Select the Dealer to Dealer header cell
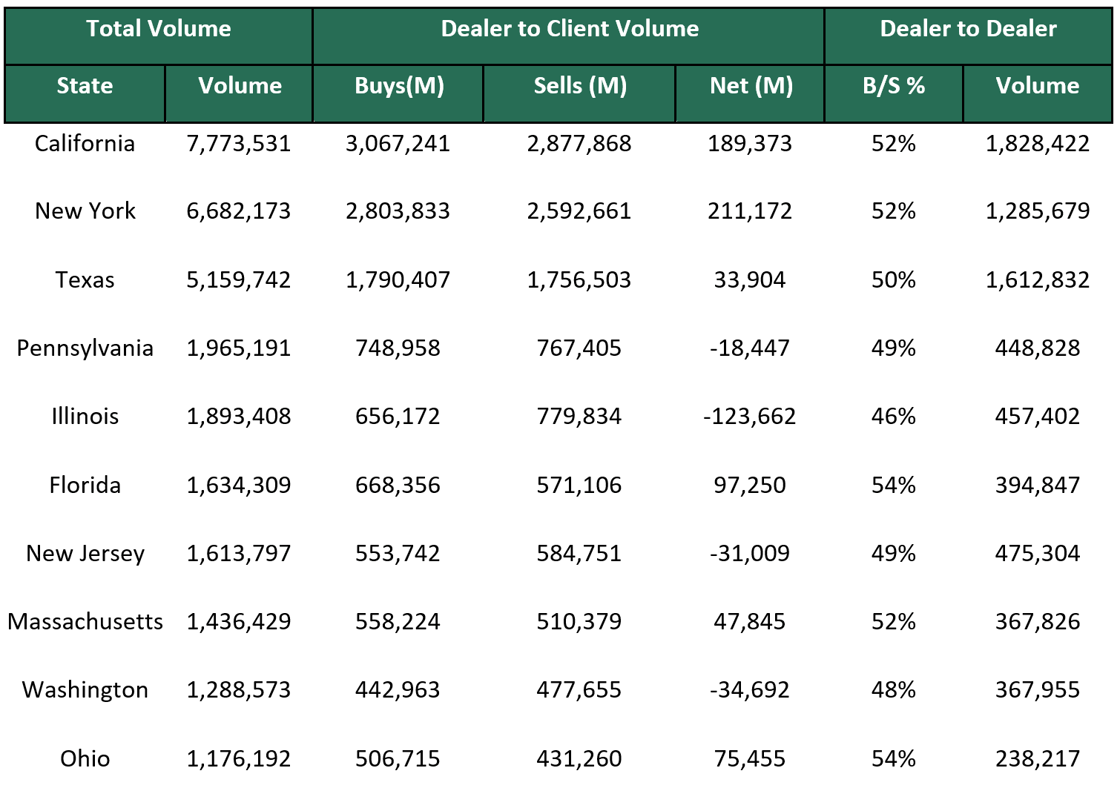This screenshot has width=1120, height=788. click(968, 36)
